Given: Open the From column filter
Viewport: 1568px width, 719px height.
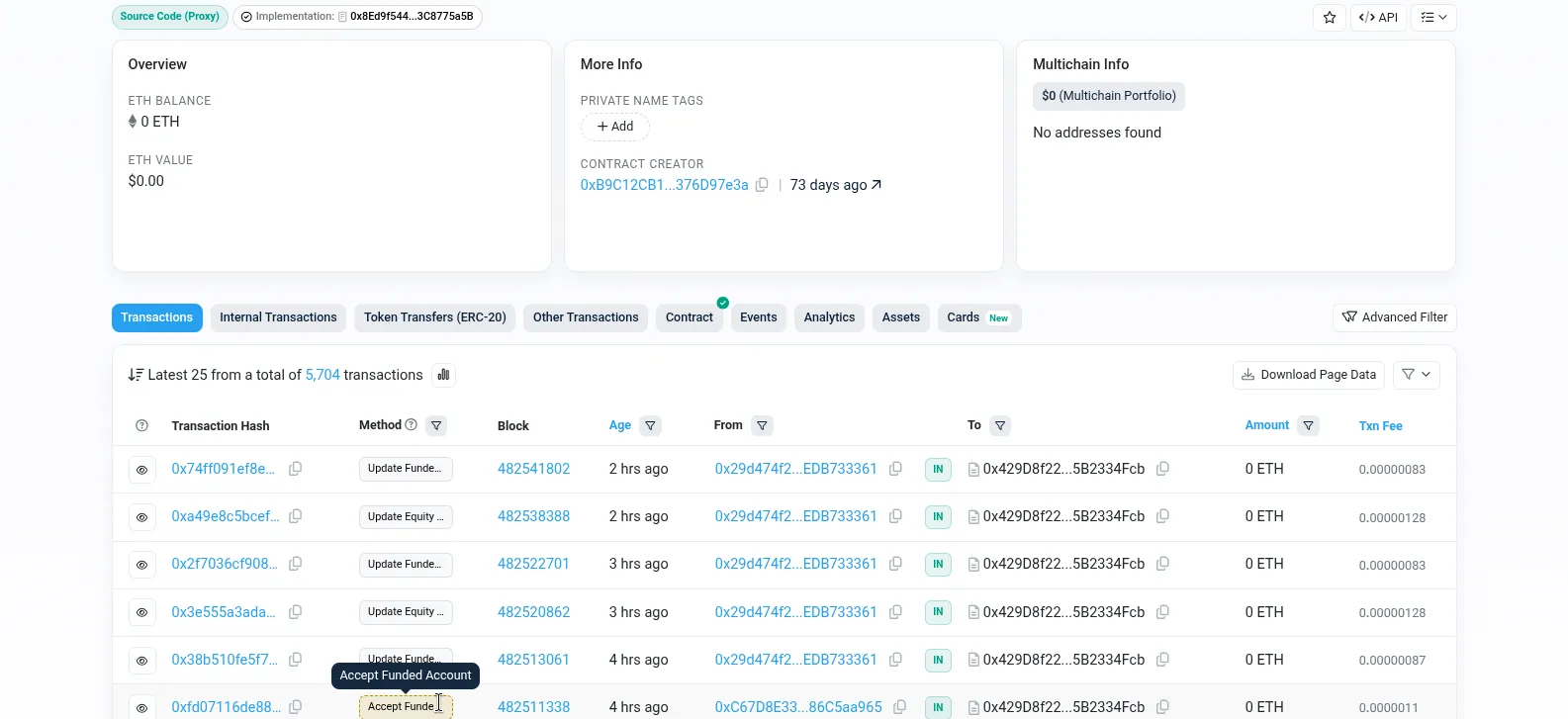Looking at the screenshot, I should click(x=762, y=426).
